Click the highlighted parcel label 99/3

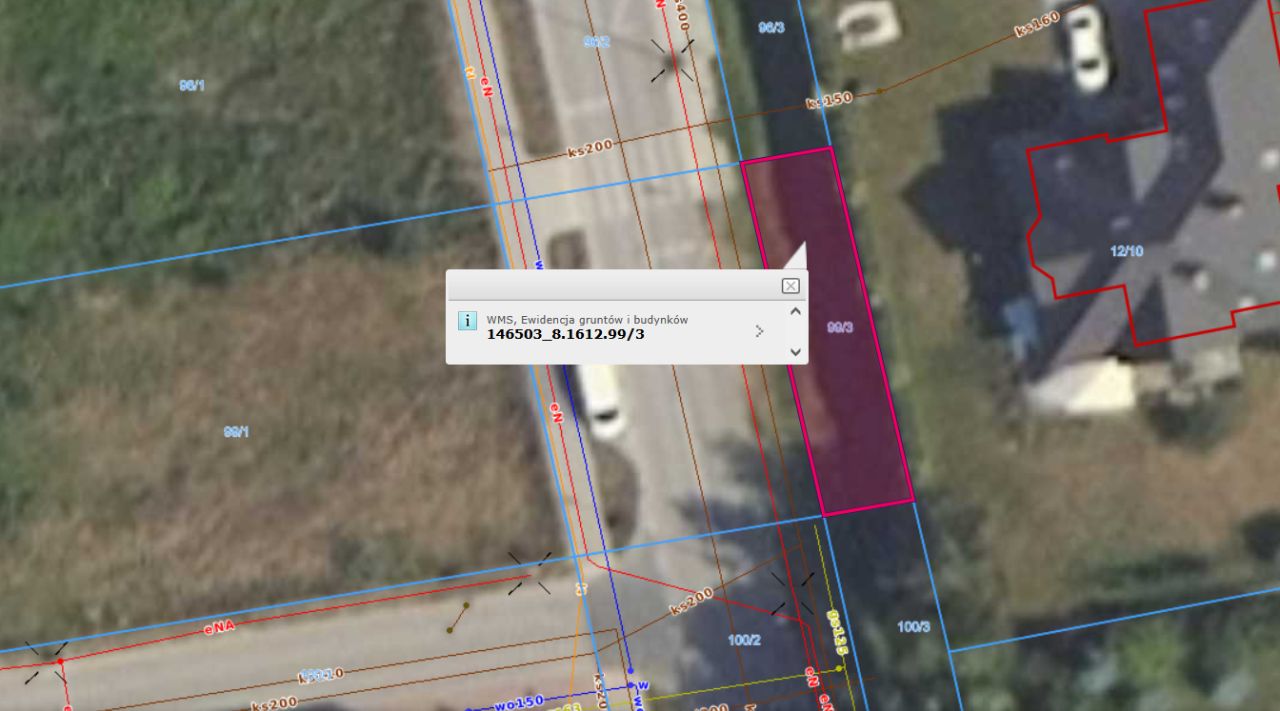pos(840,327)
